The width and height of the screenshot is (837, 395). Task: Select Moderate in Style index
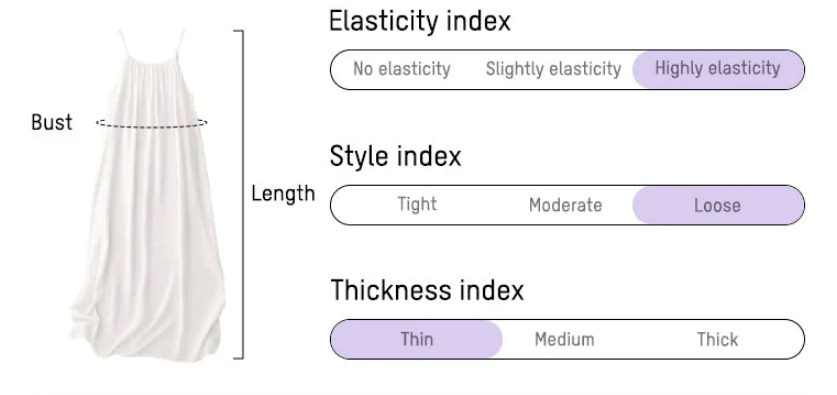[565, 205]
